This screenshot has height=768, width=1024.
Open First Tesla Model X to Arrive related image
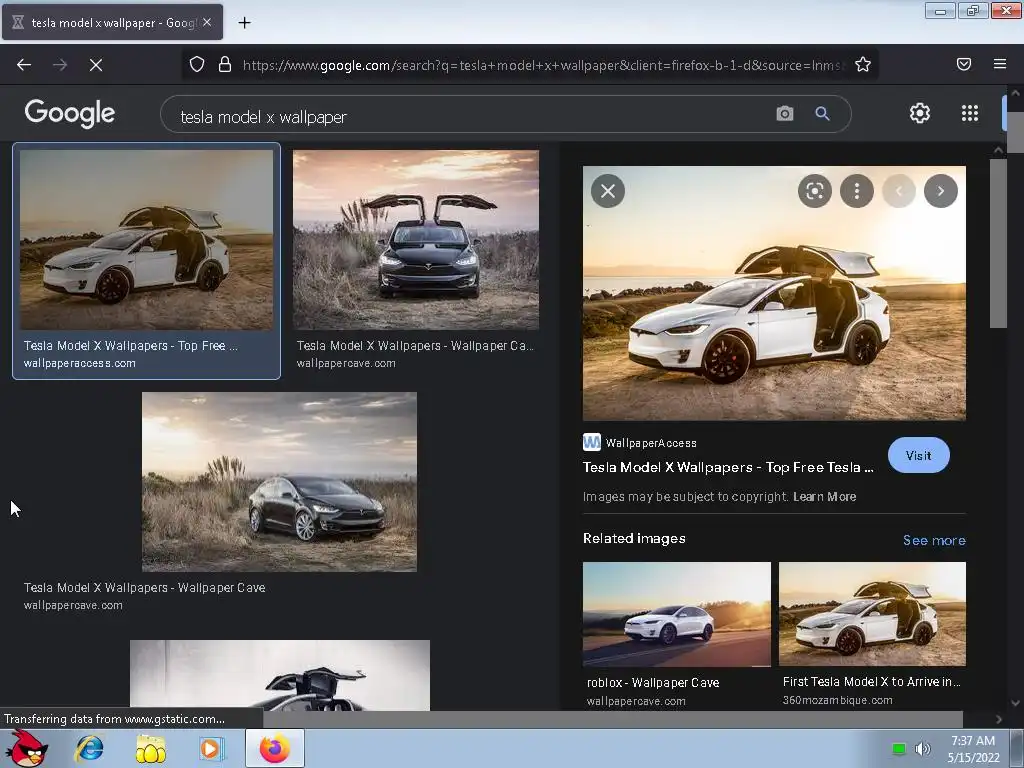[872, 614]
